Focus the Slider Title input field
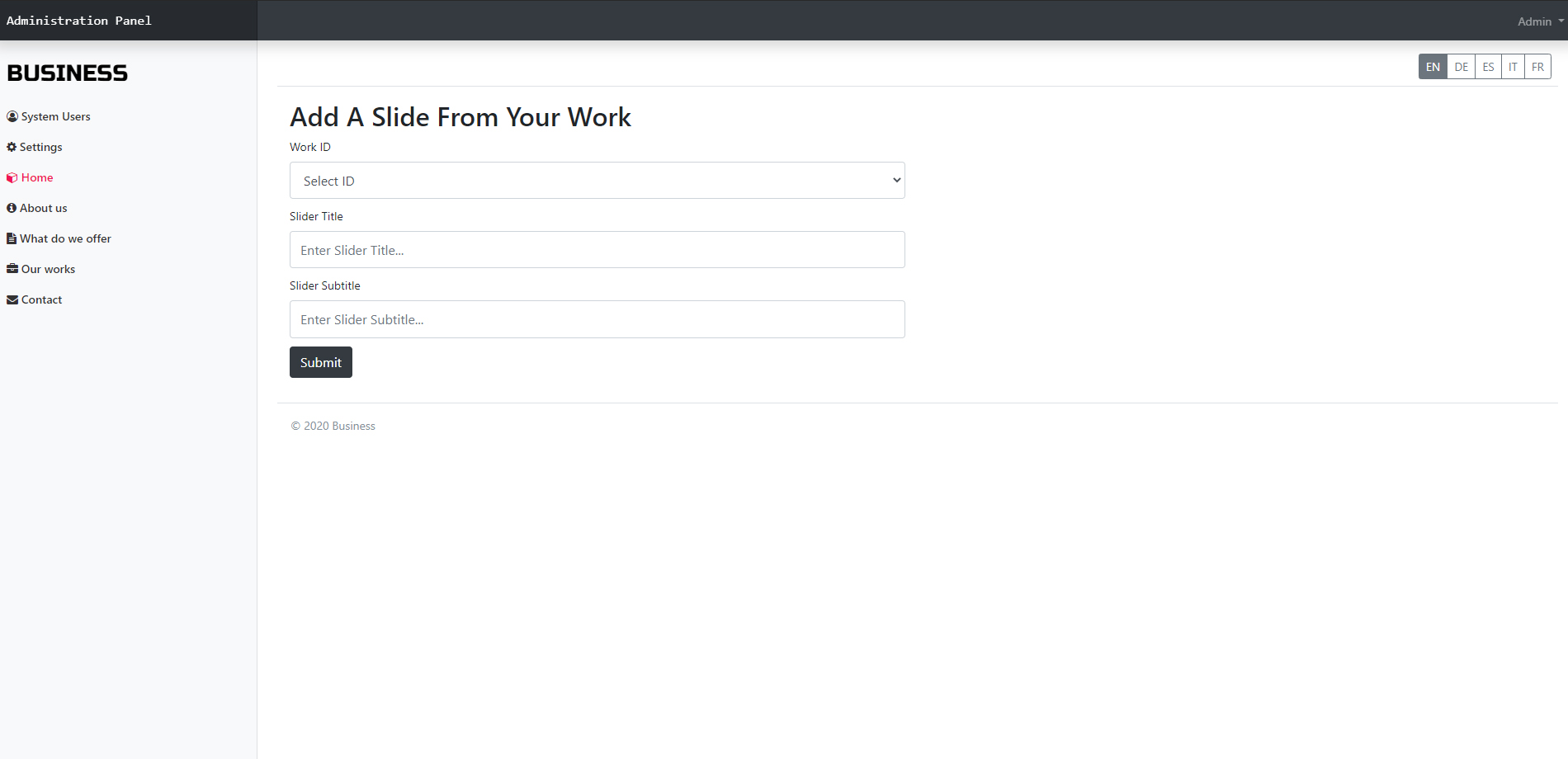 (x=597, y=250)
